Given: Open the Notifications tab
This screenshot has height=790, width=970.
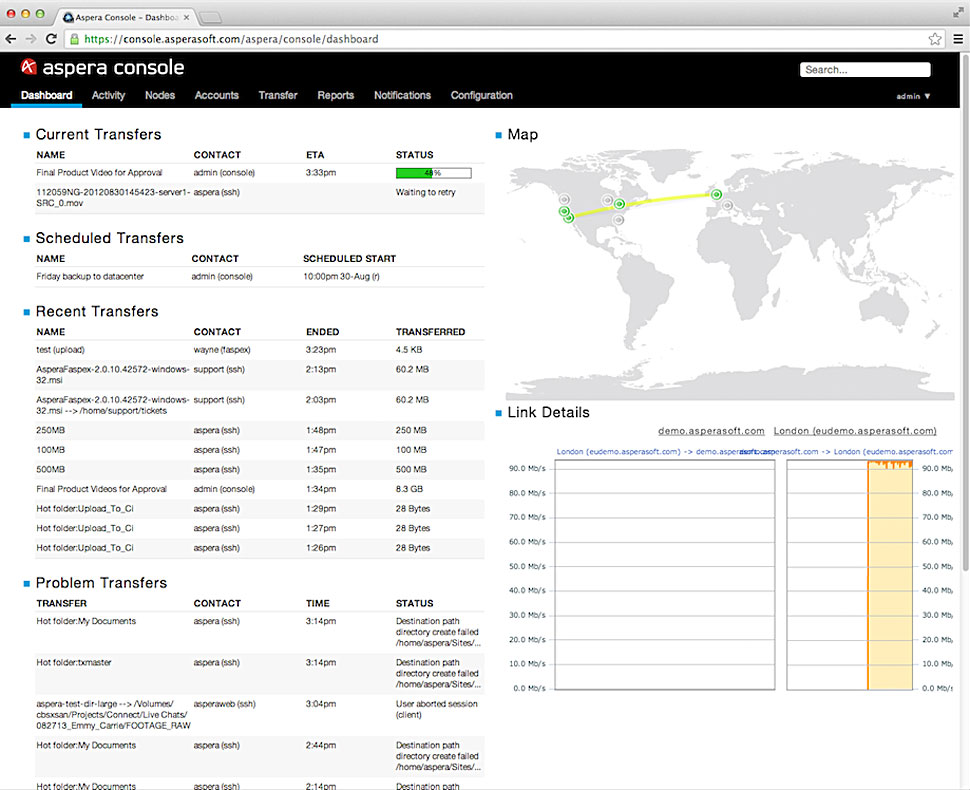Looking at the screenshot, I should [x=402, y=95].
